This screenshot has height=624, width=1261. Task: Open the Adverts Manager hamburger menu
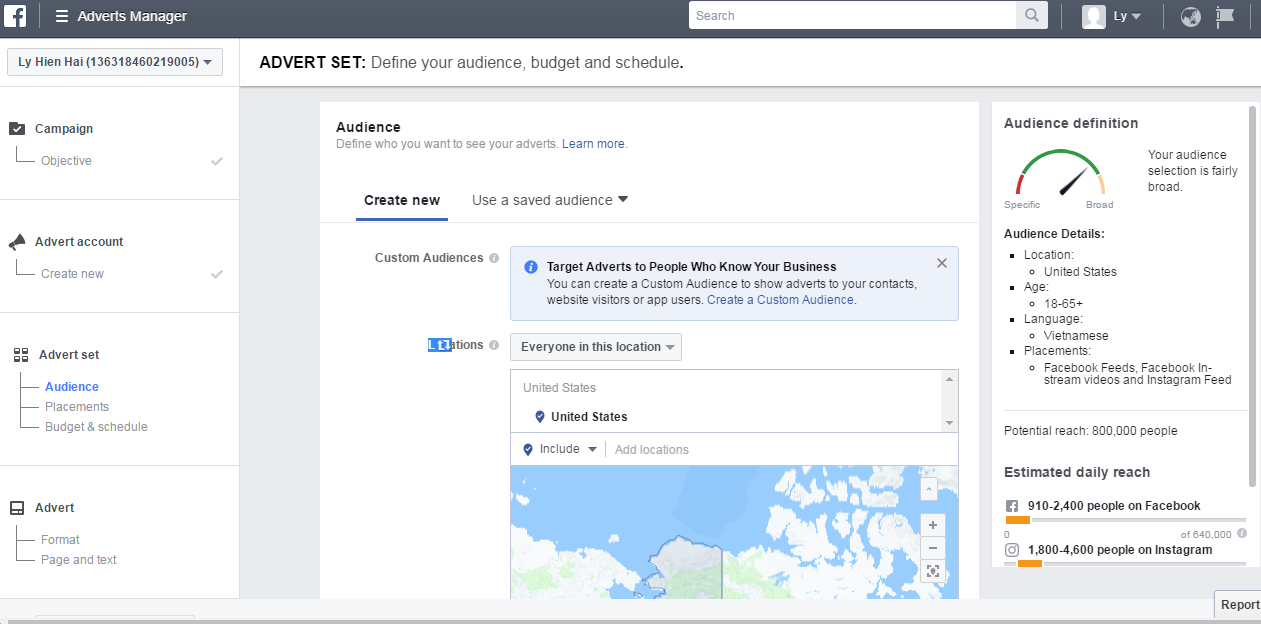click(x=62, y=16)
